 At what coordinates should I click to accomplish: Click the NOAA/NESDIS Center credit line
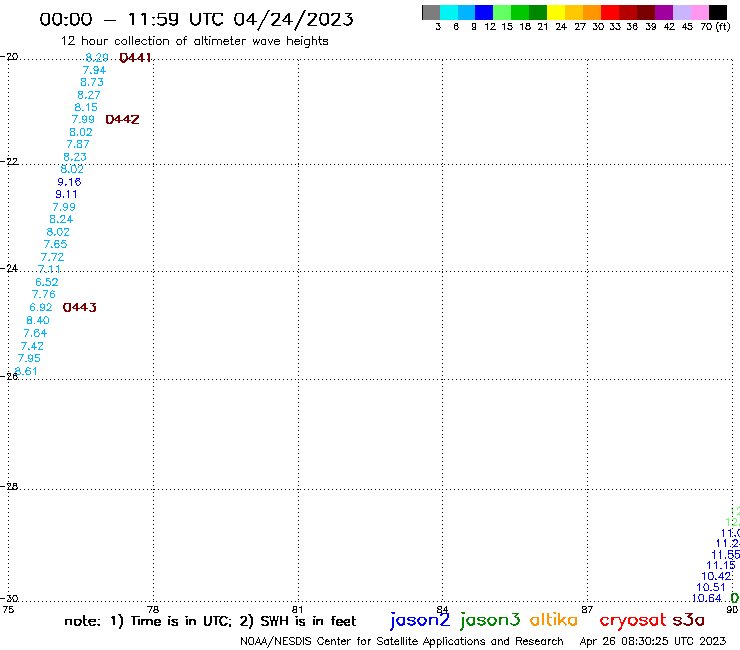pyautogui.click(x=402, y=641)
